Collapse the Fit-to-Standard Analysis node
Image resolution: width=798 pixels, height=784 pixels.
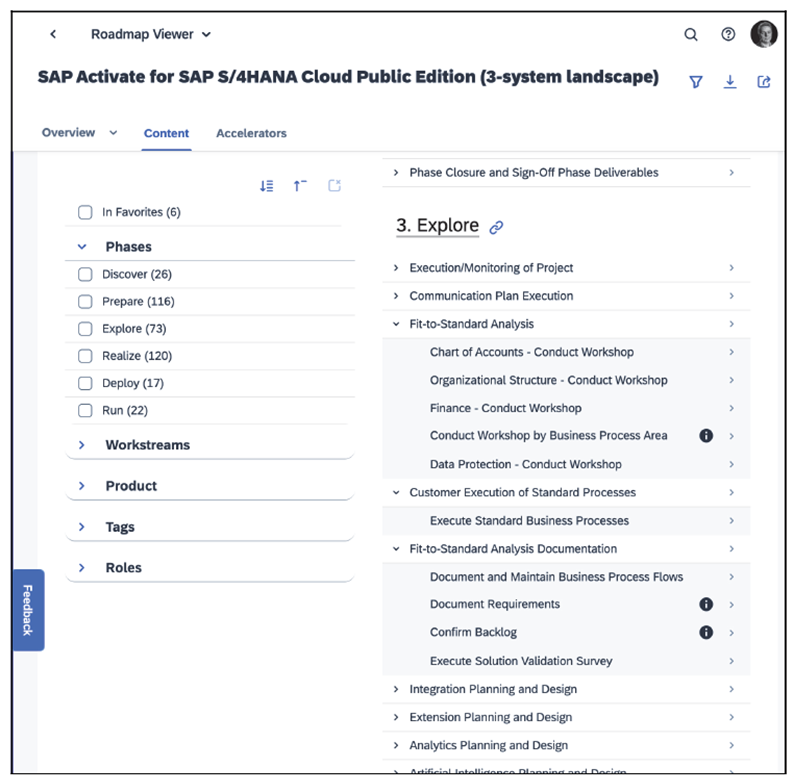click(x=396, y=324)
